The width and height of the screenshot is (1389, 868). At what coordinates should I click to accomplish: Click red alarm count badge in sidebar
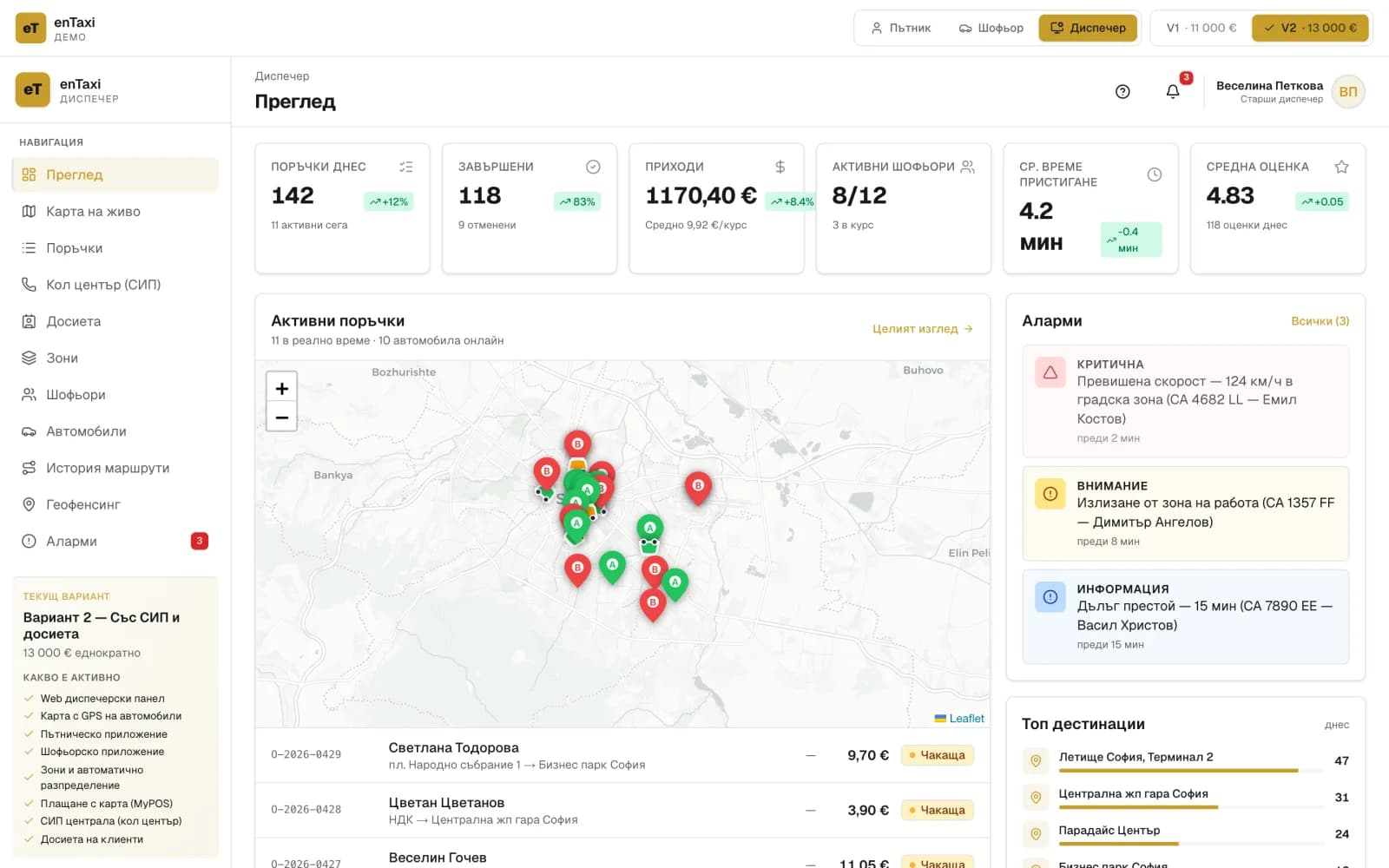199,541
